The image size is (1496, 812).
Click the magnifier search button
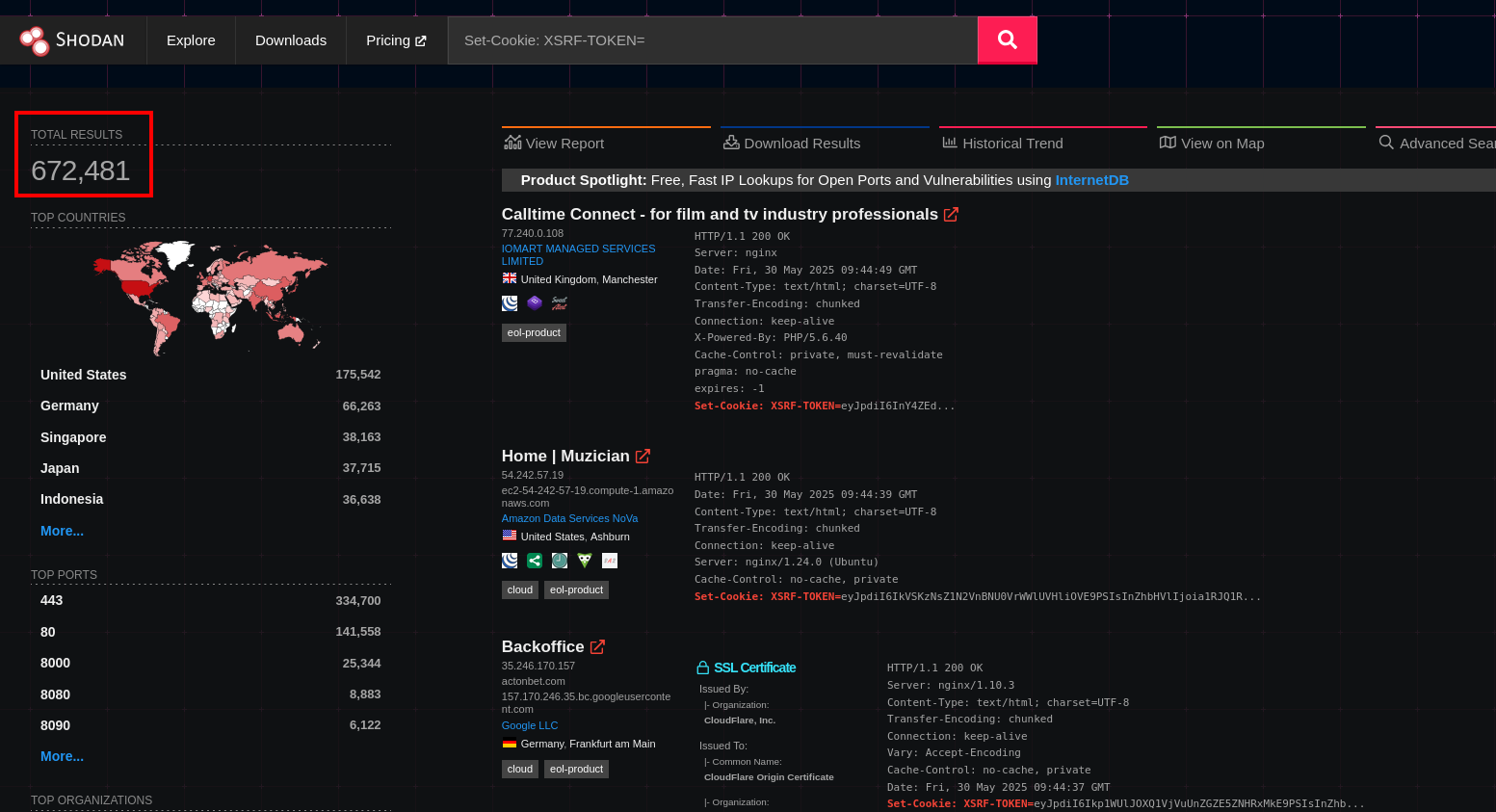point(1007,39)
